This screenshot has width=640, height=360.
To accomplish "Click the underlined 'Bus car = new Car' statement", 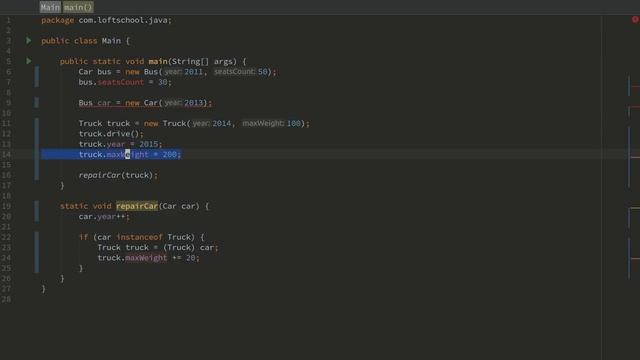I will click(145, 103).
